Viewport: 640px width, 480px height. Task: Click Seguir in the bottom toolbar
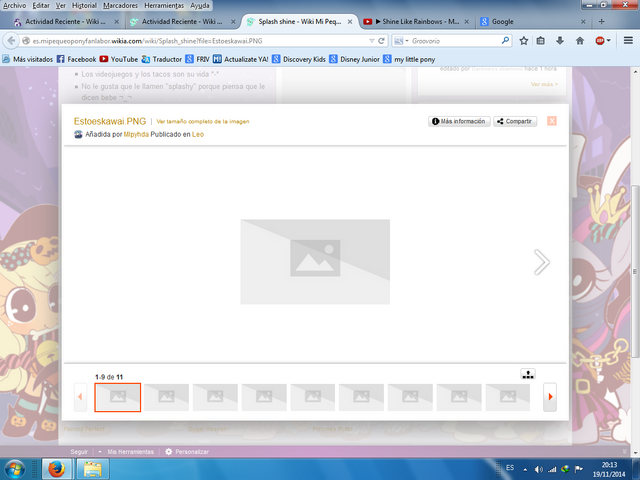tap(79, 452)
